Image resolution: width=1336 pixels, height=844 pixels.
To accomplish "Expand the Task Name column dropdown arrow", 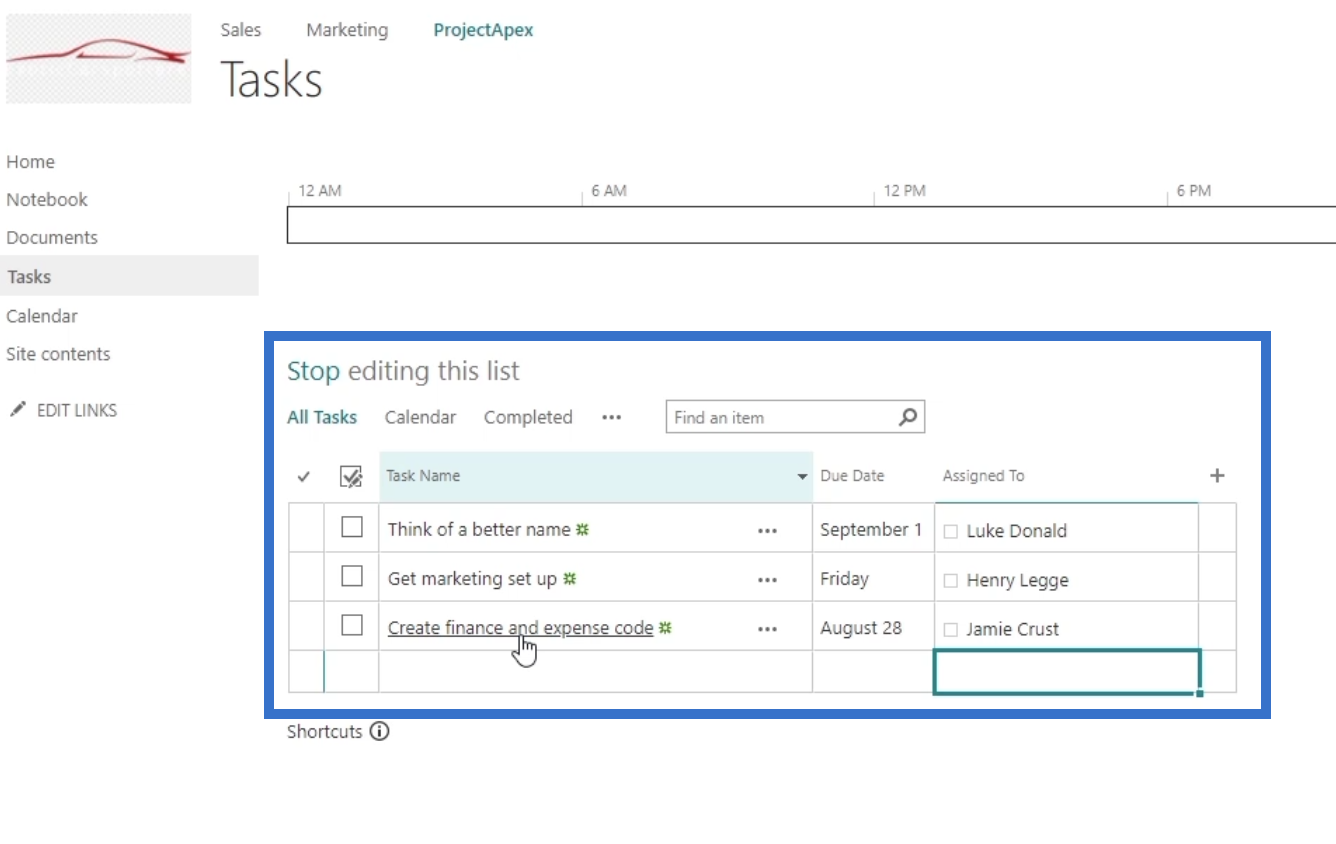I will [x=802, y=477].
